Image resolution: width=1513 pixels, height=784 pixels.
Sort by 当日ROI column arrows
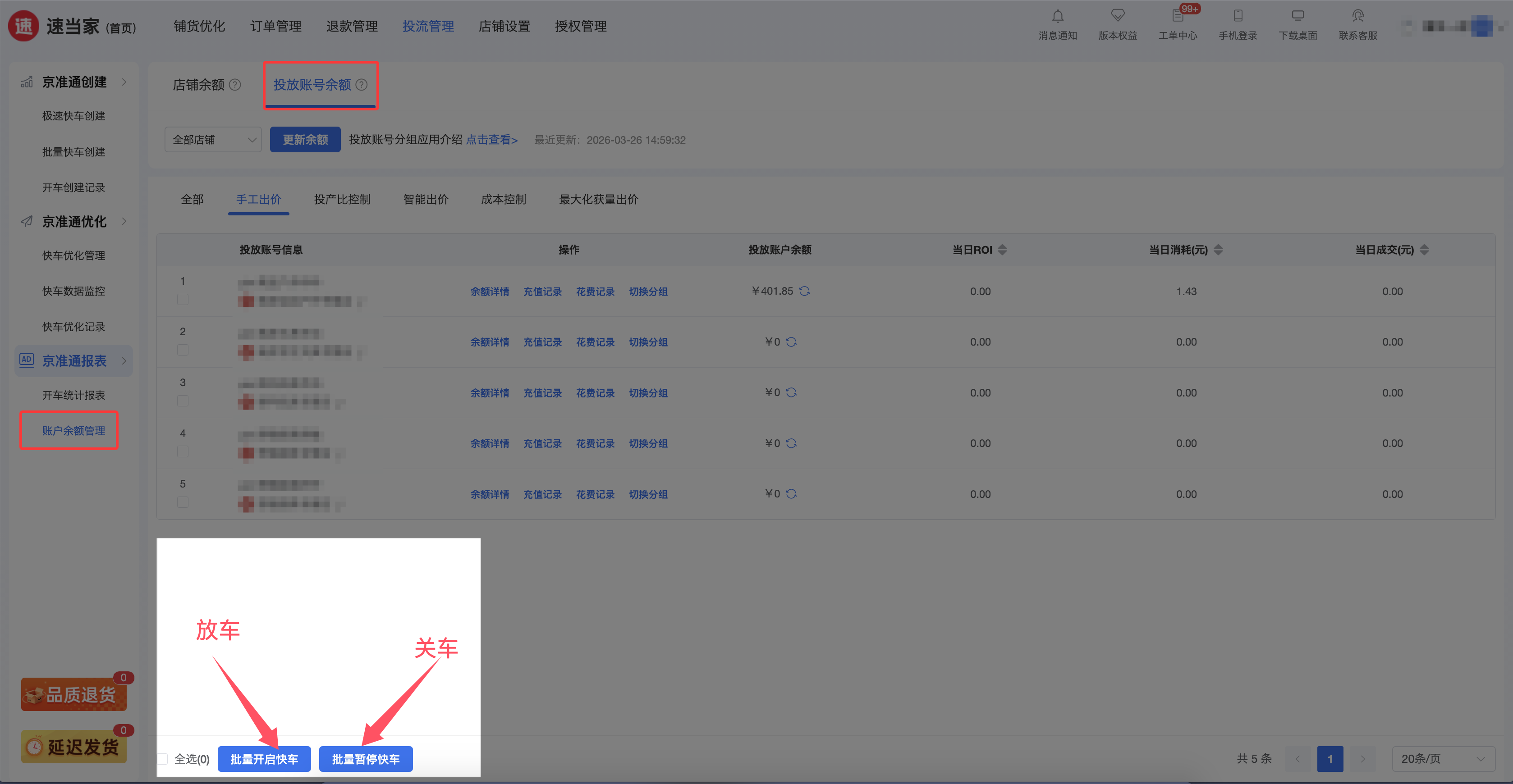tap(1003, 250)
